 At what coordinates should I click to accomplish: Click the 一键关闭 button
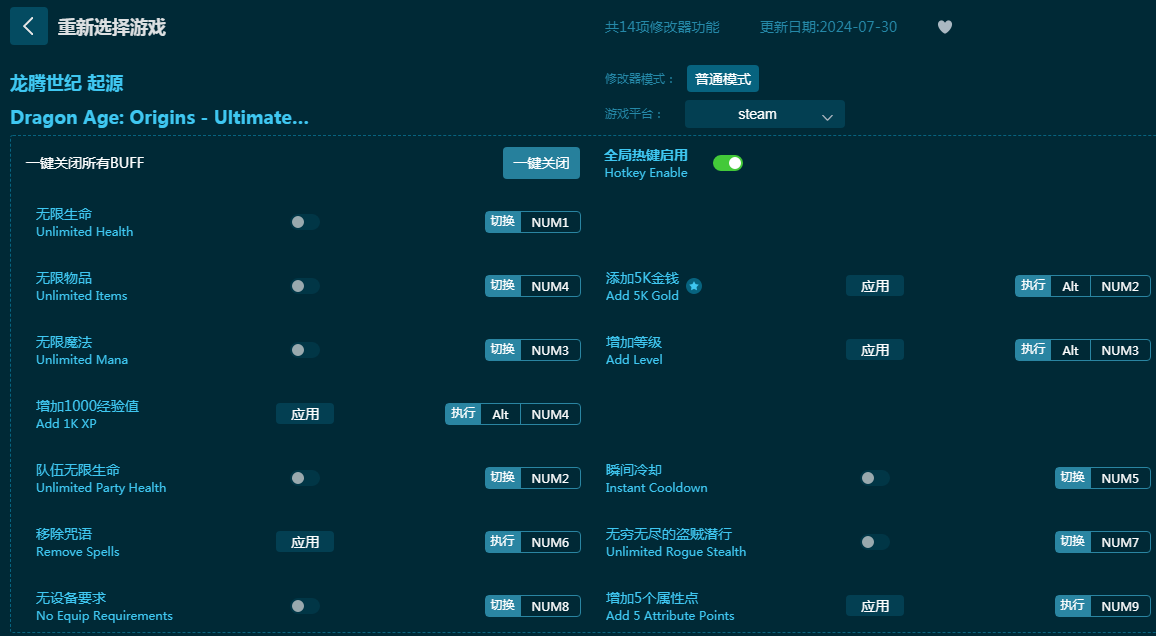(541, 163)
